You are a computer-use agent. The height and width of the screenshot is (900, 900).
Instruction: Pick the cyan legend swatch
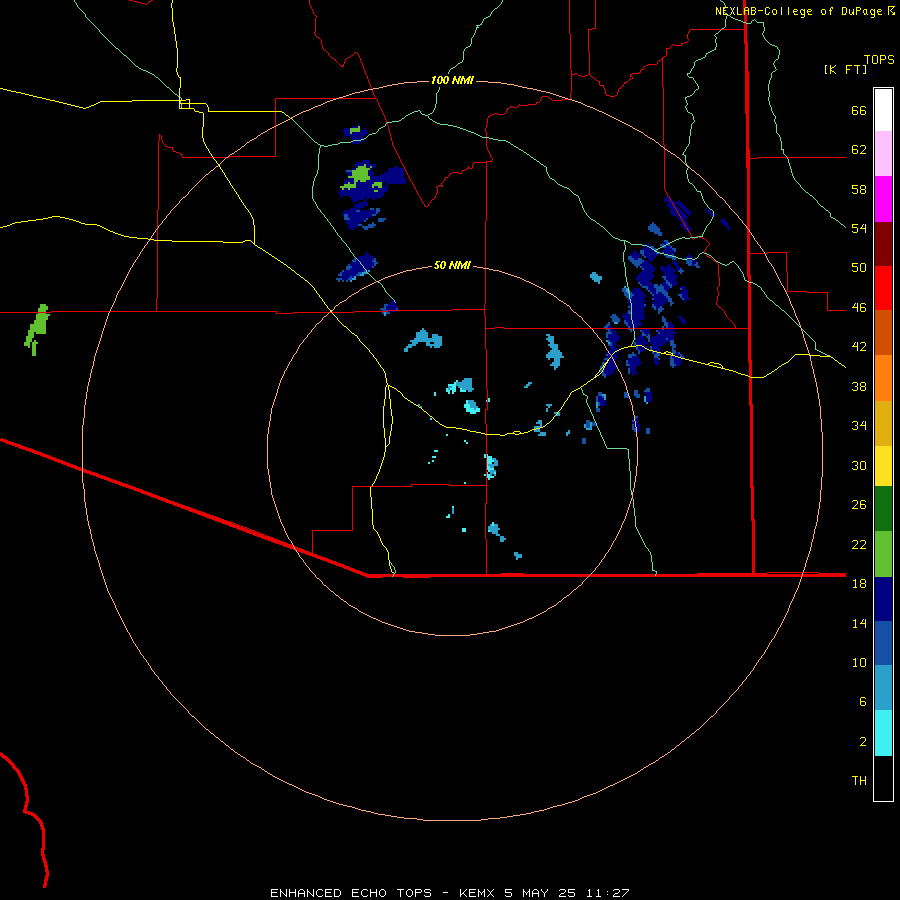883,733
